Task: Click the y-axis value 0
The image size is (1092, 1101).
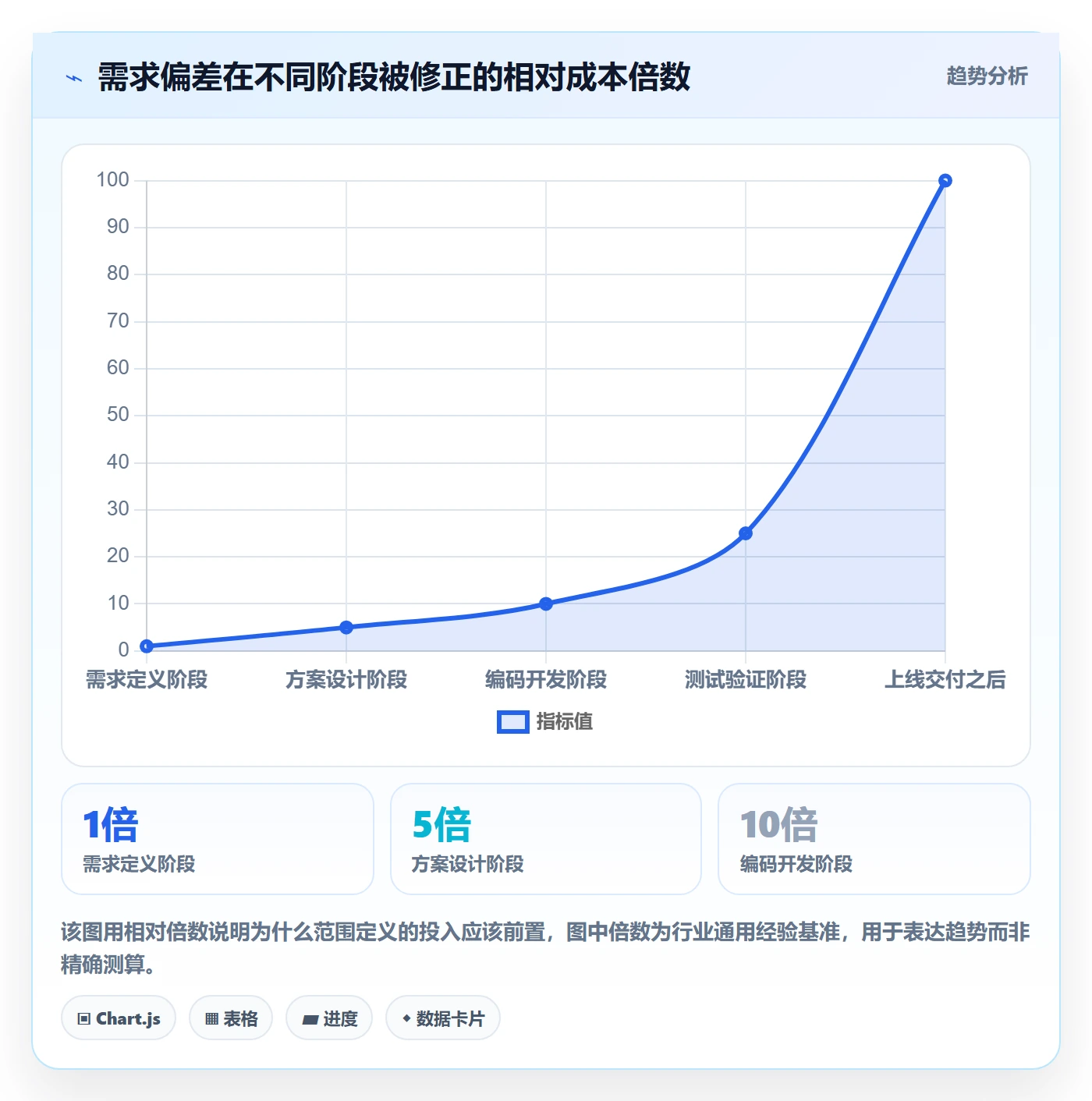Action: coord(123,650)
